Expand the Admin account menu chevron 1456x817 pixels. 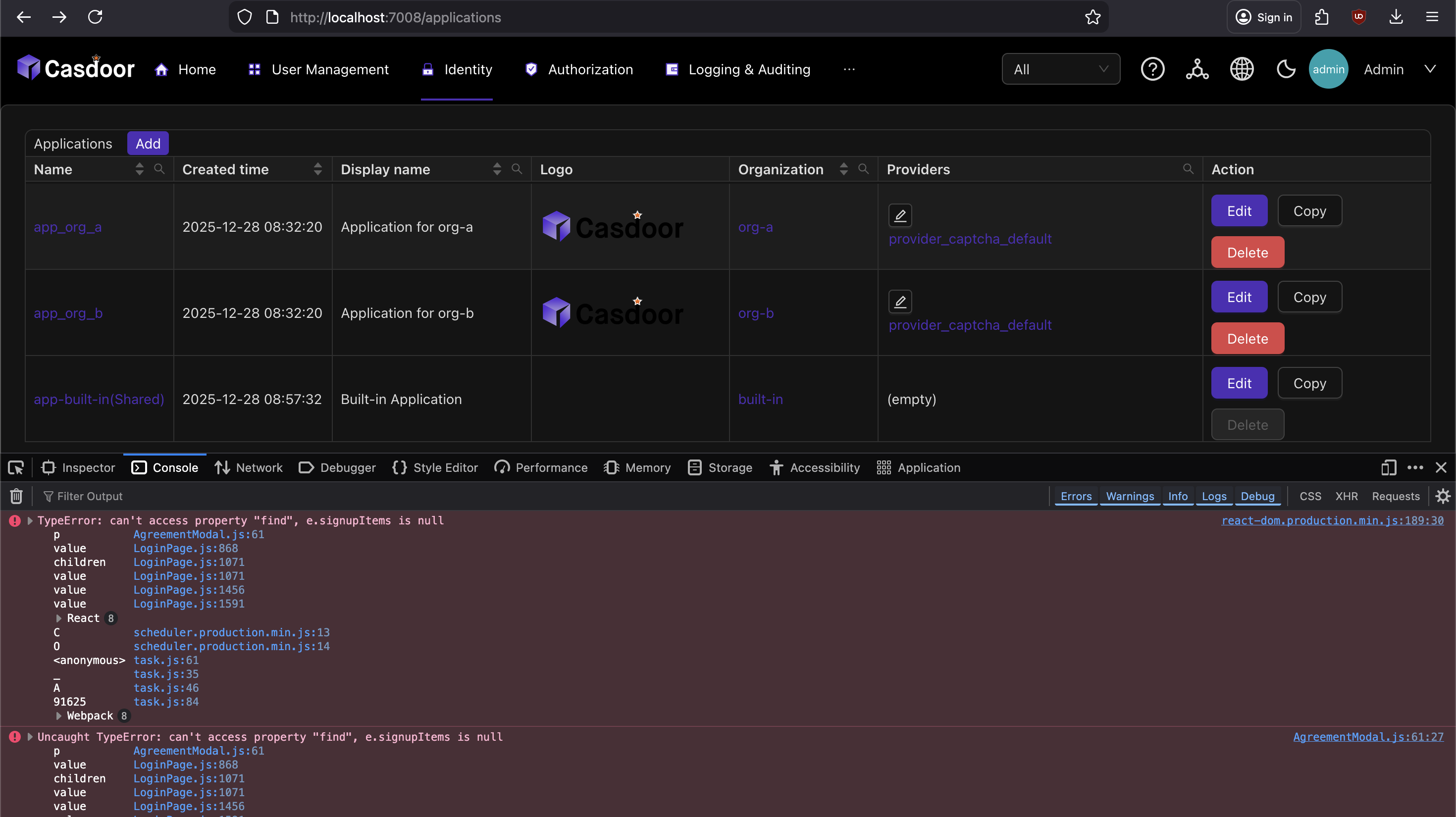1429,69
